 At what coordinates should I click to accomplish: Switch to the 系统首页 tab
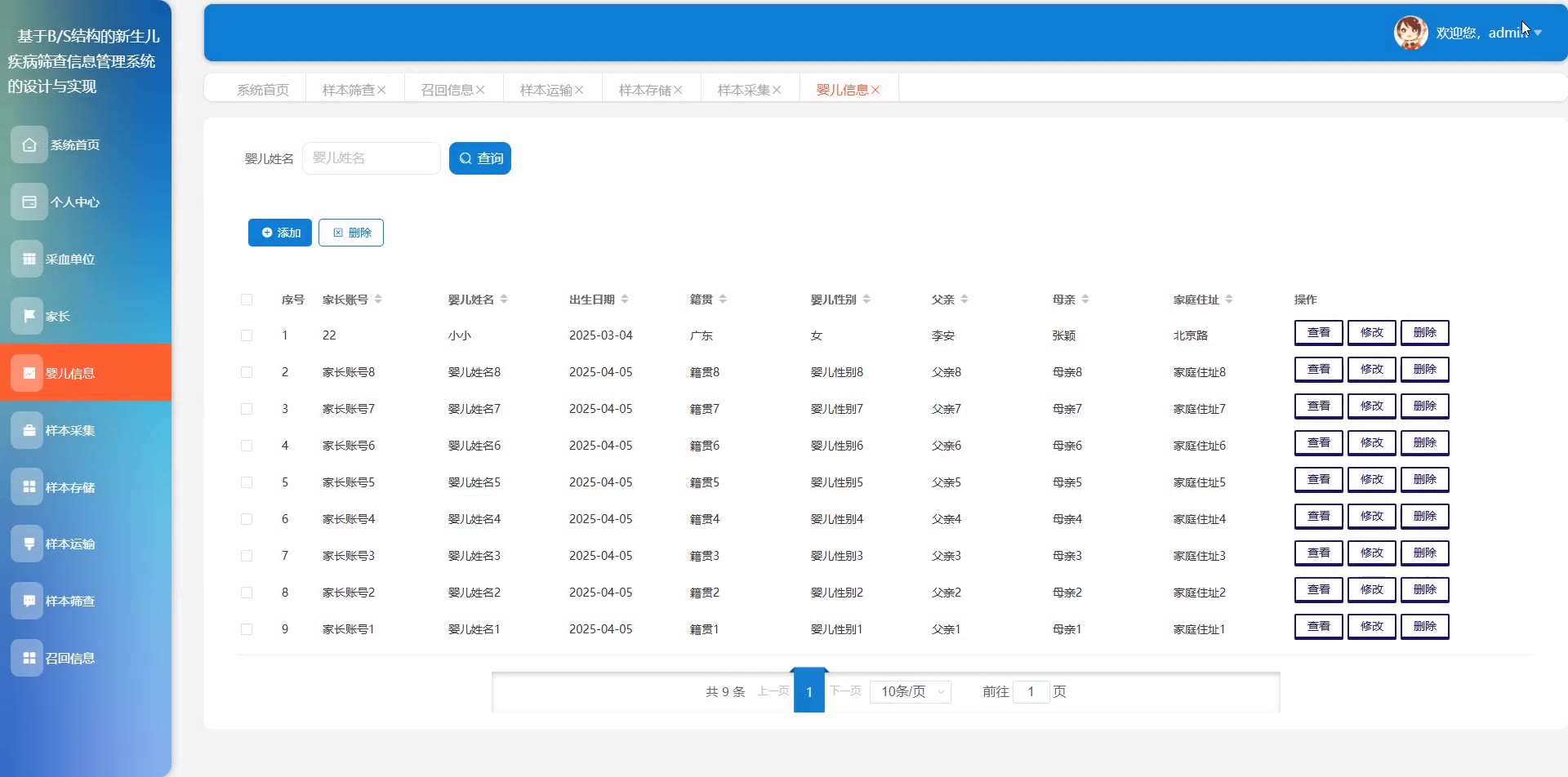(x=263, y=90)
